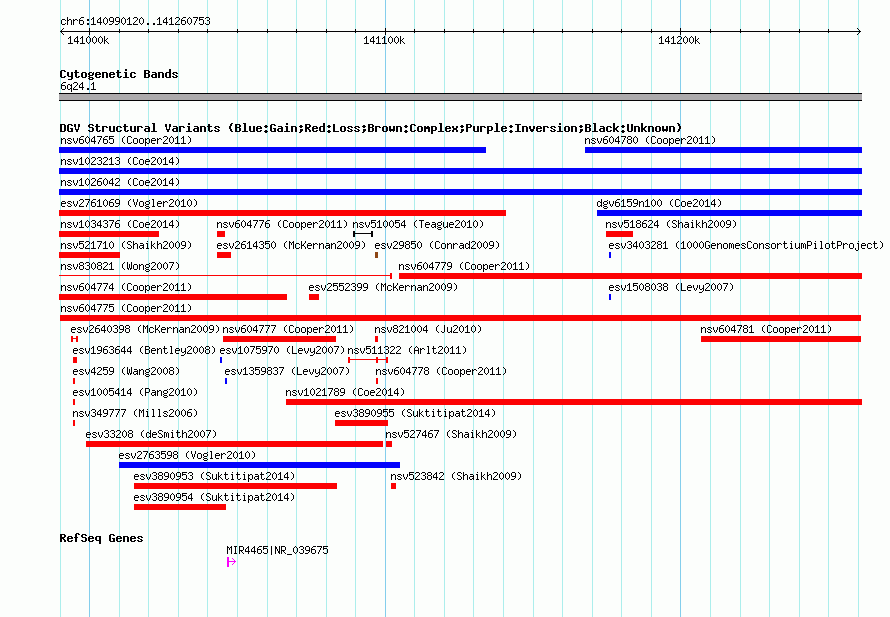The image size is (890, 617).
Task: Open nsv604775 (Cooper2011) label
Action: [x=126, y=308]
